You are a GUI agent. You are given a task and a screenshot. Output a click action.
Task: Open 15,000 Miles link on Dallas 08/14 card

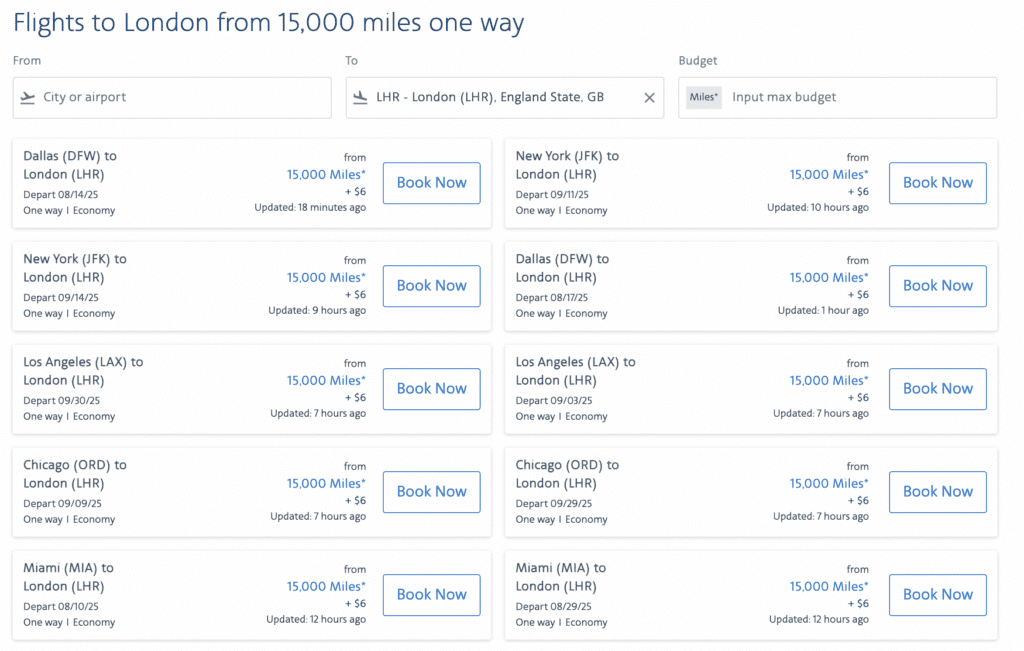tap(326, 174)
